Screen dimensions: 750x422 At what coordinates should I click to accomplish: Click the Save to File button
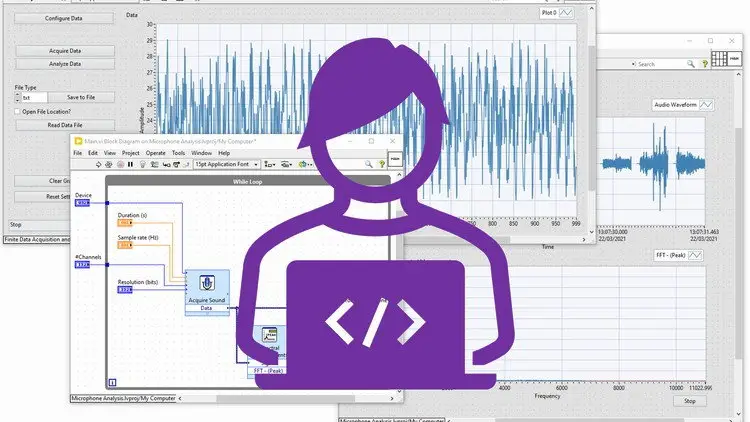pyautogui.click(x=81, y=97)
